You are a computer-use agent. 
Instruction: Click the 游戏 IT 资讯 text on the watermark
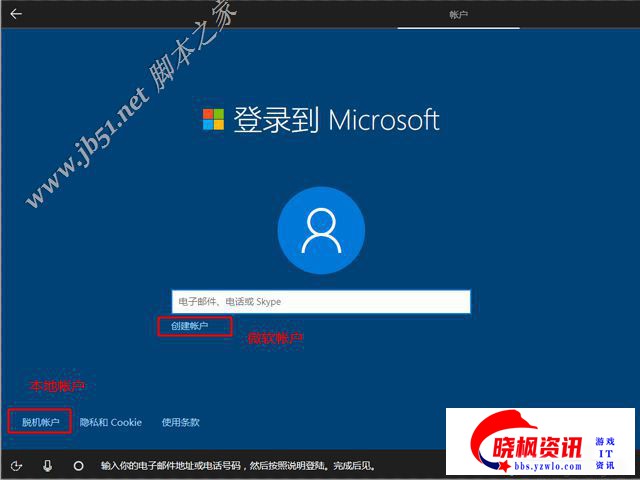(x=604, y=453)
